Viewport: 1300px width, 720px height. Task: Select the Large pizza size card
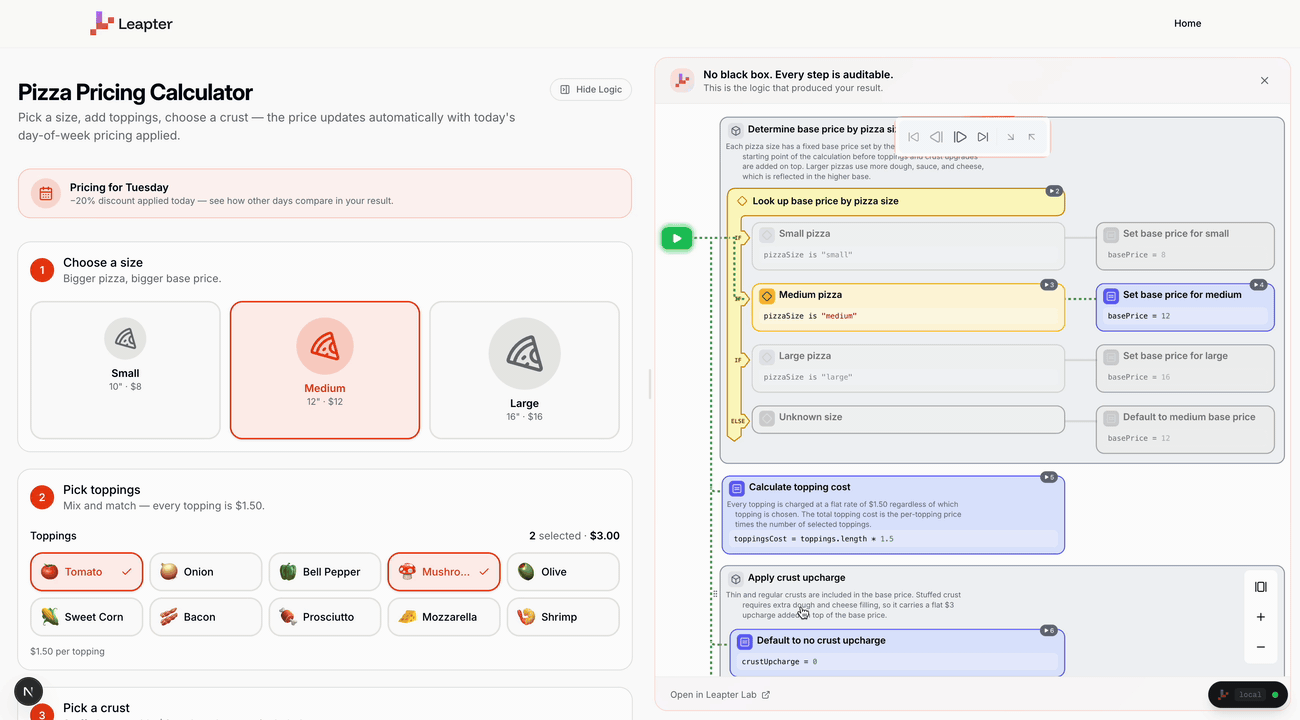click(524, 370)
